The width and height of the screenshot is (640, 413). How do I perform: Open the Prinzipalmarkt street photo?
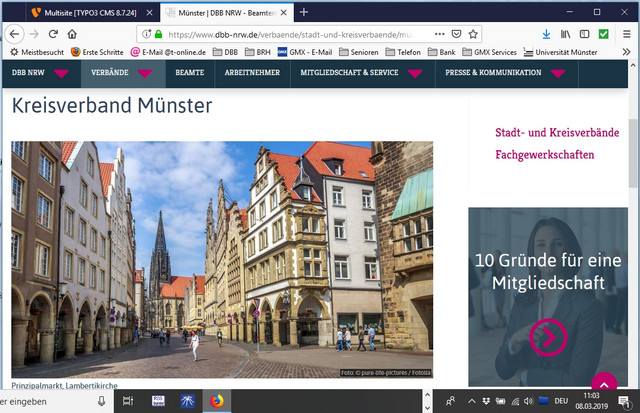[222, 260]
